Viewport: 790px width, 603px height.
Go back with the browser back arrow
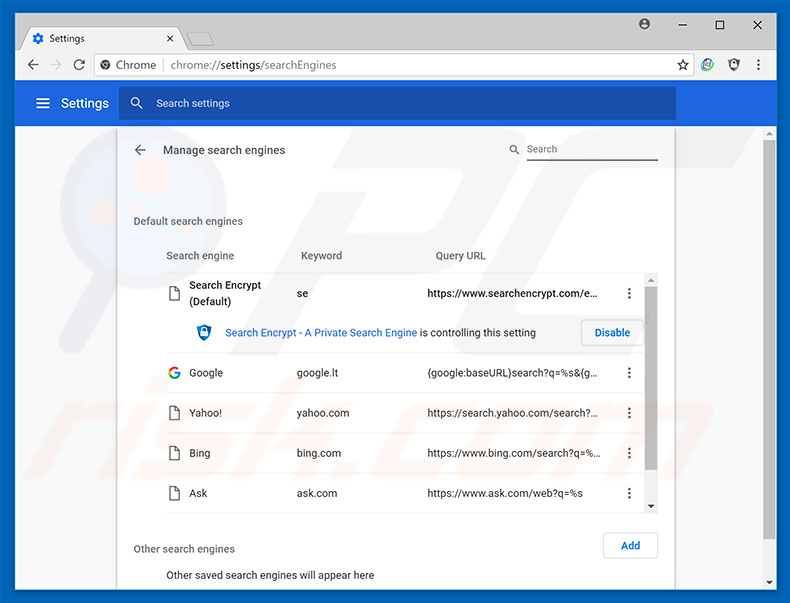click(33, 65)
